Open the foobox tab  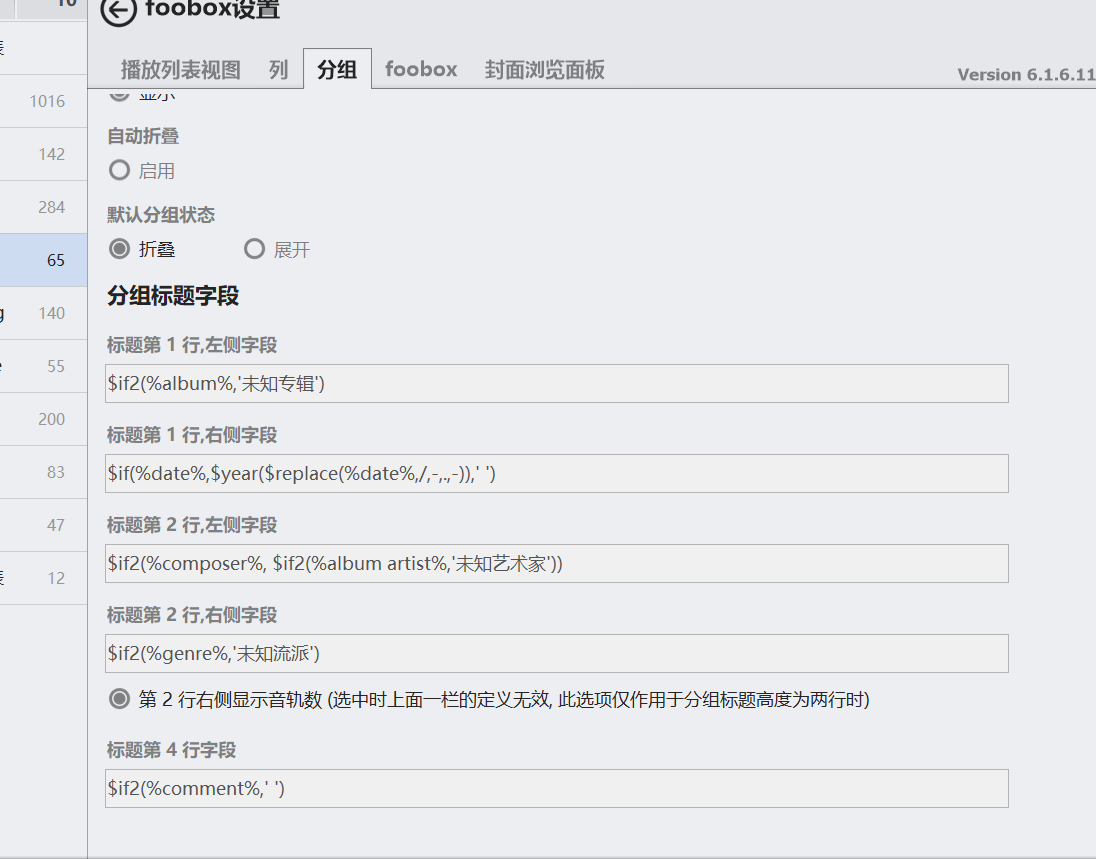[421, 69]
